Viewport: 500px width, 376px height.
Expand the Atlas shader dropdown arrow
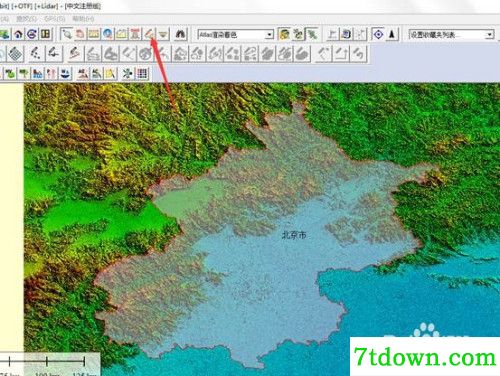269,34
